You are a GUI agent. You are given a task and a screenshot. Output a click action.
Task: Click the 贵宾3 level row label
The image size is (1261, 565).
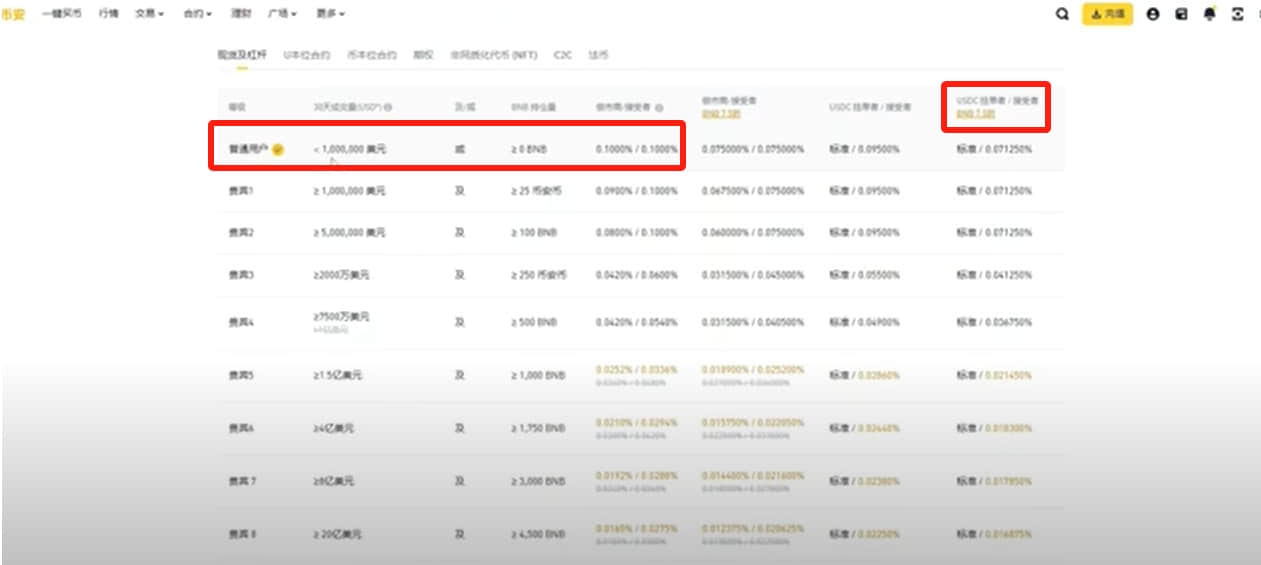coord(241,274)
